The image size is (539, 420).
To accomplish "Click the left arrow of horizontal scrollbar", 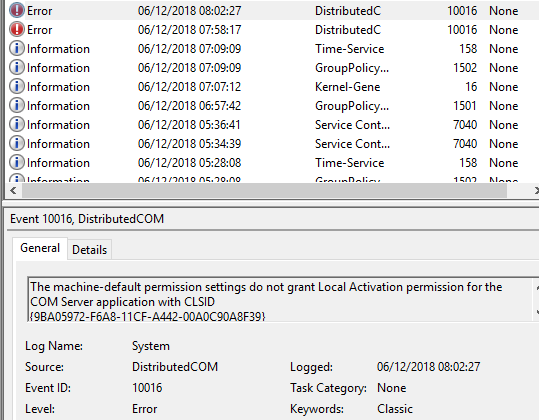I will click(x=13, y=190).
